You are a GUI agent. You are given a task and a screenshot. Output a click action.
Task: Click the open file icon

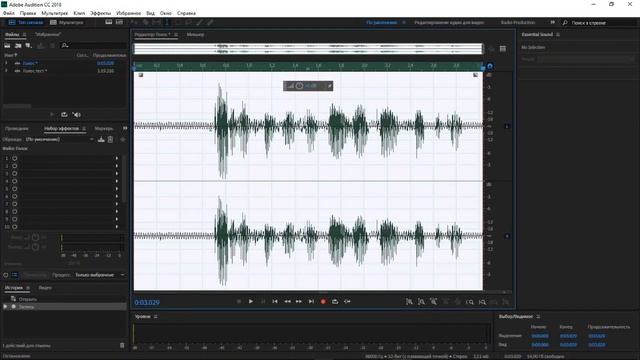pos(7,46)
